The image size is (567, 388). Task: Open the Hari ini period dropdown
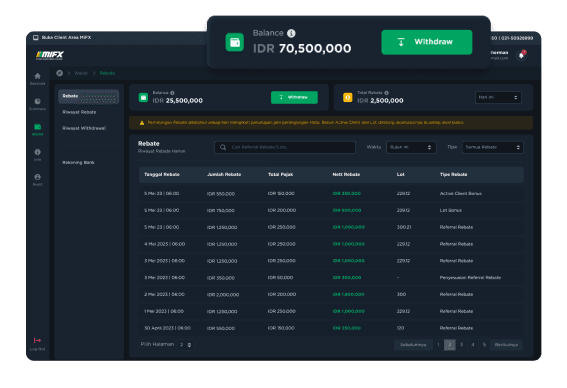point(498,98)
